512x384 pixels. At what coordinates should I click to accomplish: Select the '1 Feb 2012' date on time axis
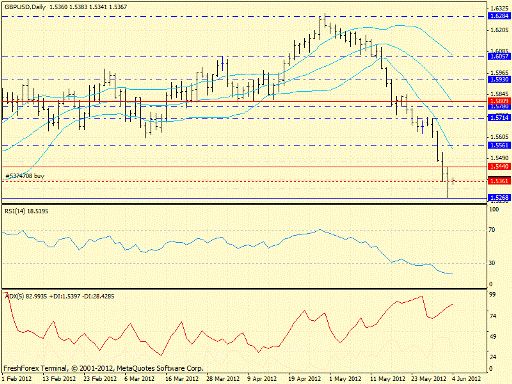[x=17, y=379]
